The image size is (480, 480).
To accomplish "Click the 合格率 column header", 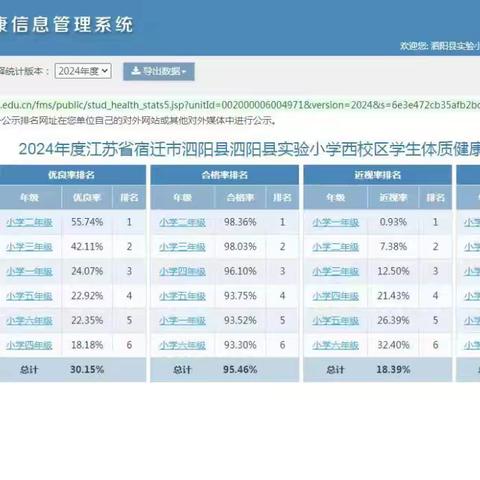I will pos(240,198).
